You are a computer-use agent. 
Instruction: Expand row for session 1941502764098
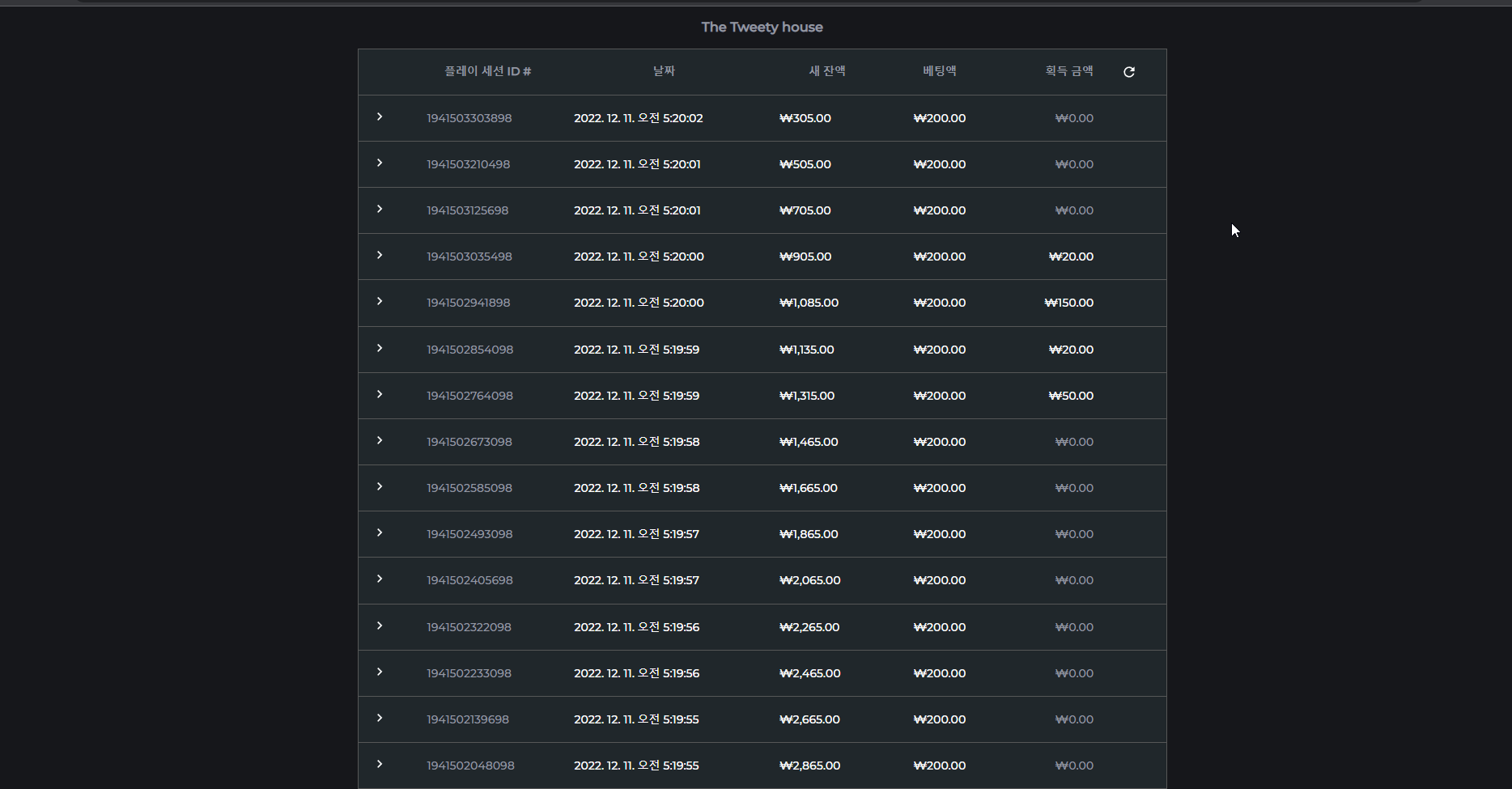[x=380, y=395]
